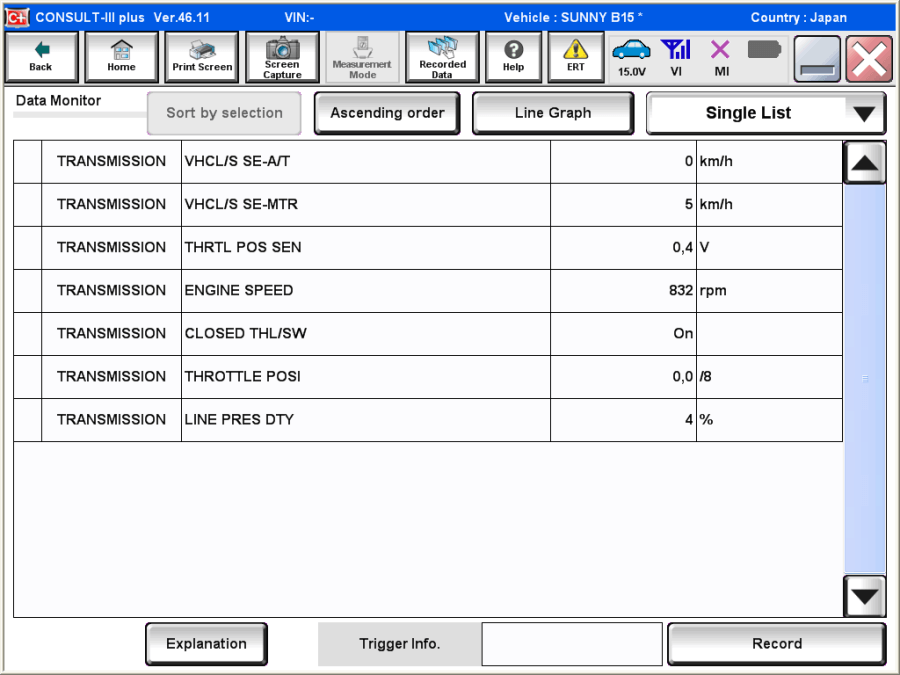Tick the ENGINE SPEED row checkbox
The image size is (900, 675).
[28, 291]
